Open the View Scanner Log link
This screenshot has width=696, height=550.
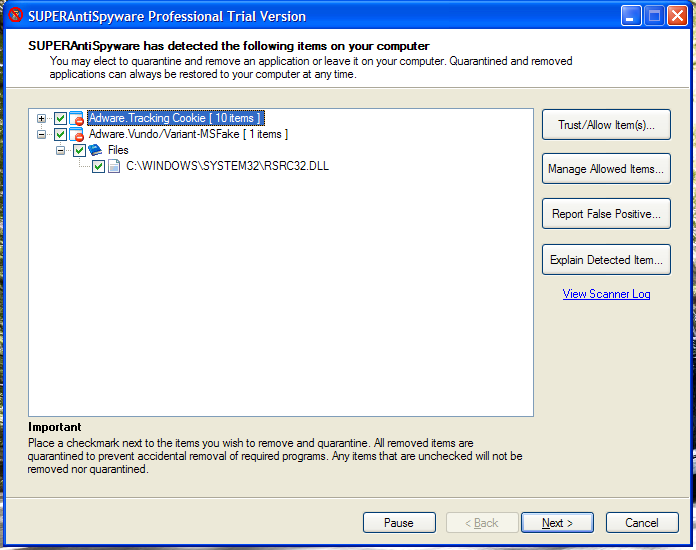click(x=606, y=294)
